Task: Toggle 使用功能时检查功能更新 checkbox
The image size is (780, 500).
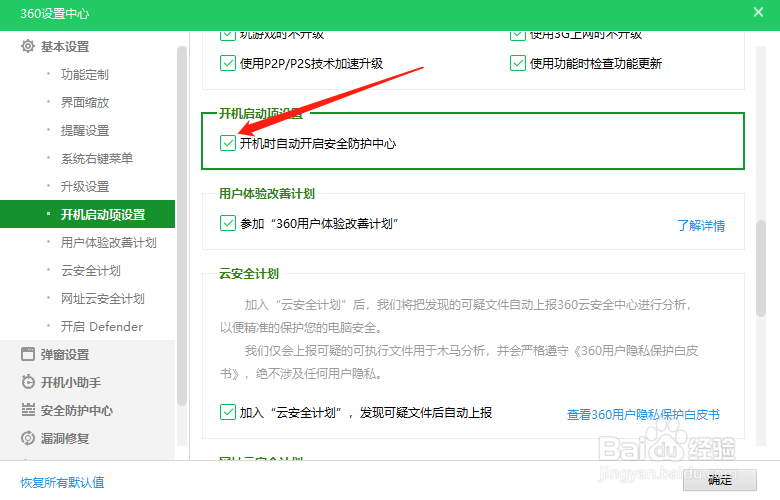Action: [517, 63]
